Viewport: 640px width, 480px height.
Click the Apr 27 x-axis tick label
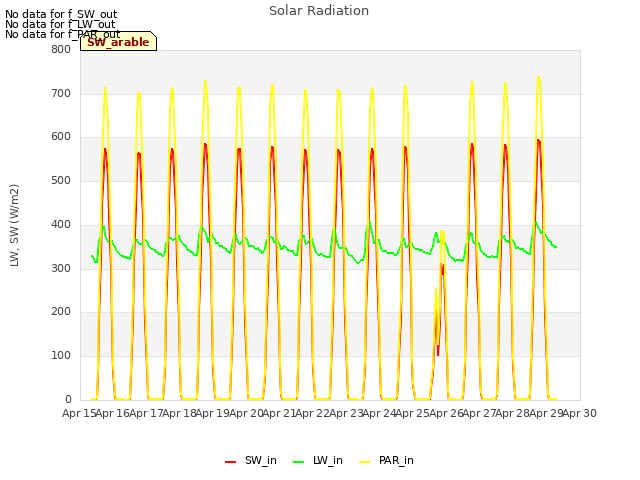pyautogui.click(x=480, y=413)
